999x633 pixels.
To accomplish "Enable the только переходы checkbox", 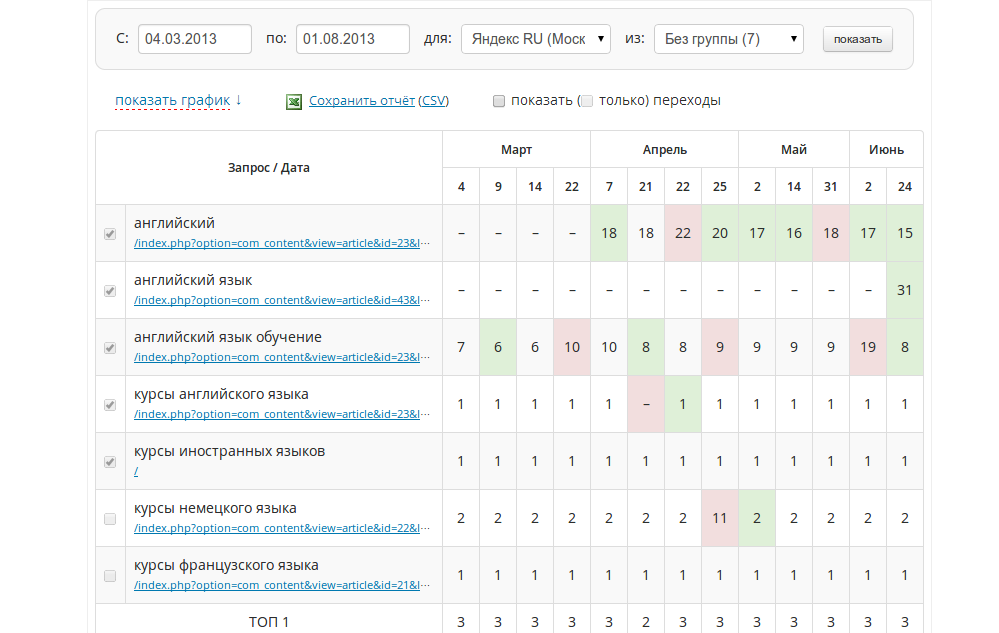I will 587,101.
